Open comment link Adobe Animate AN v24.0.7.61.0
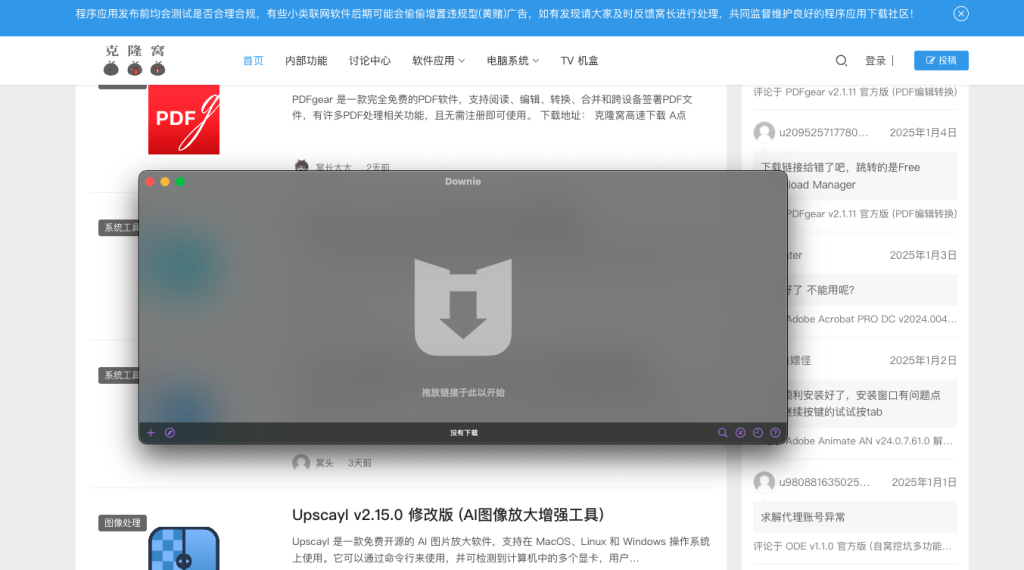The image size is (1024, 570). pos(869,441)
